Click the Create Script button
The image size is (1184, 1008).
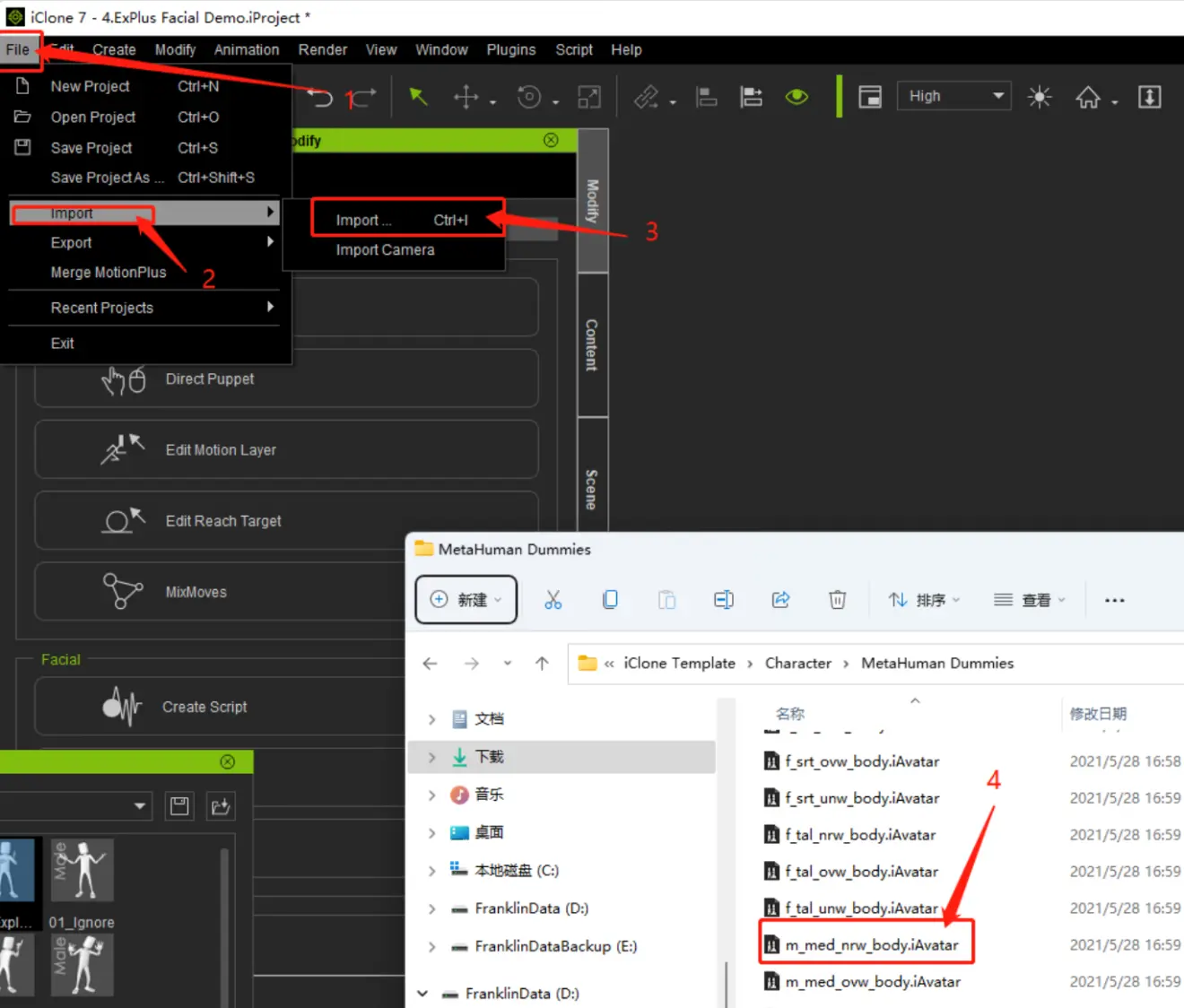point(221,707)
